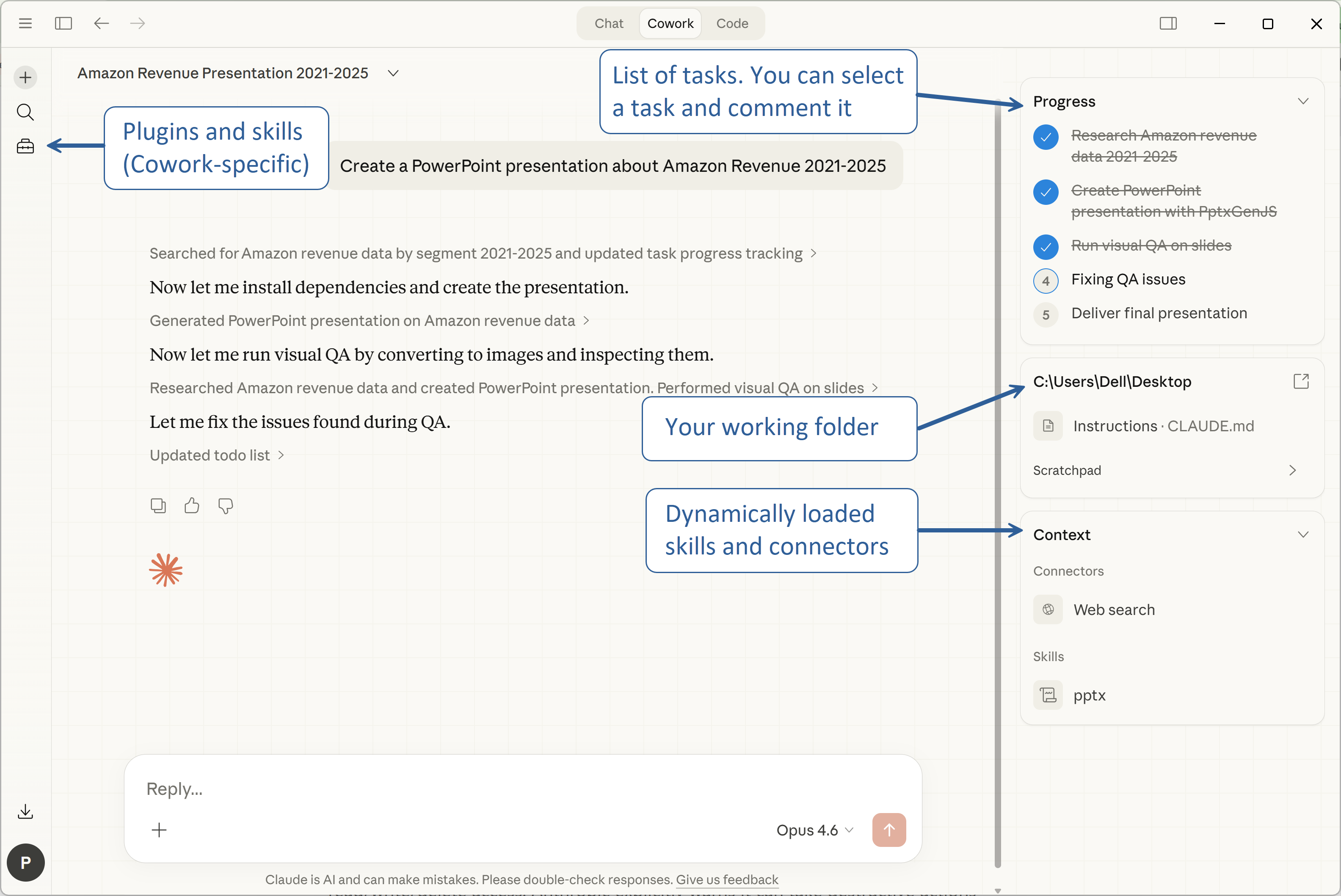Toggle the 'Research Amazon revenue data' checkmark
1341x896 pixels.
[x=1046, y=137]
